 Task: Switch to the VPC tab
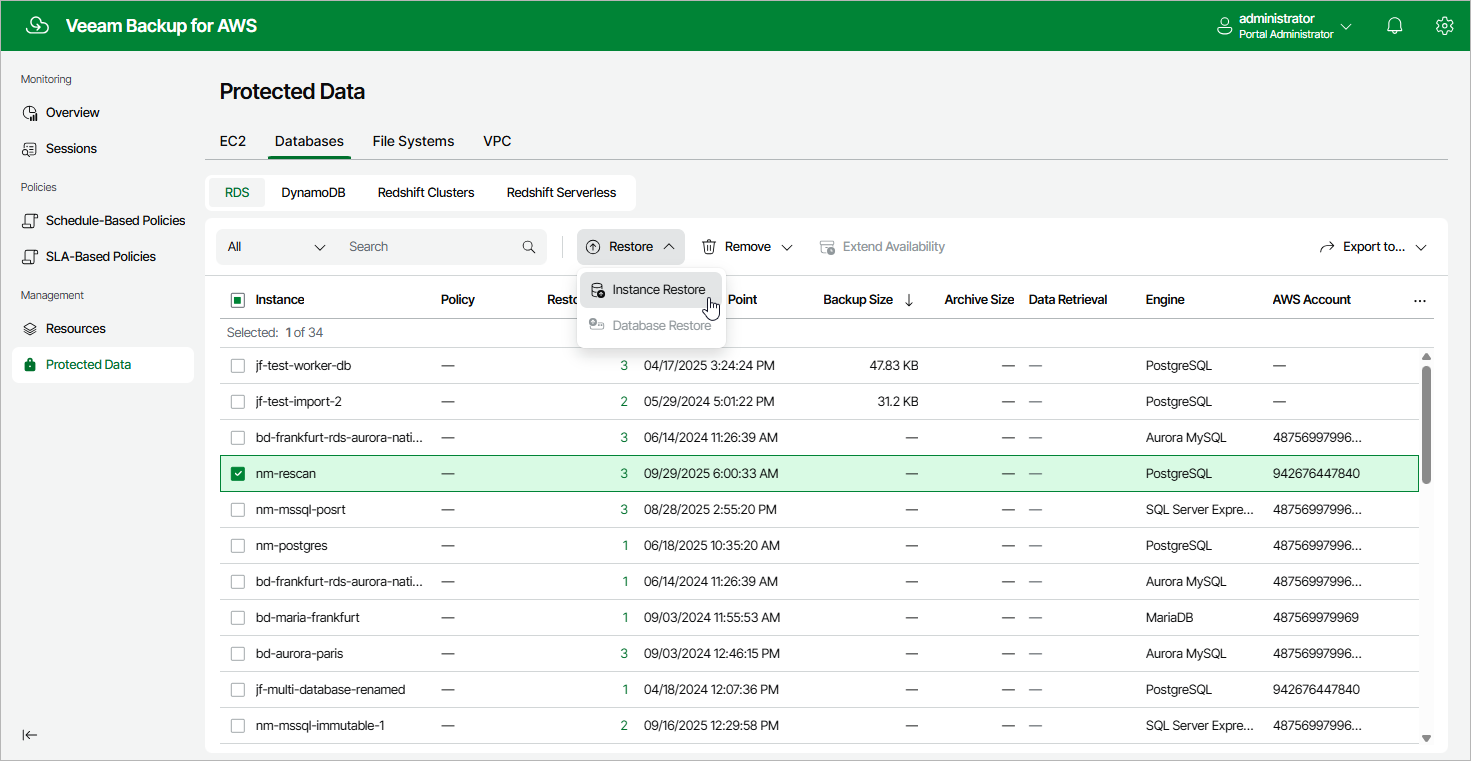pyautogui.click(x=497, y=141)
